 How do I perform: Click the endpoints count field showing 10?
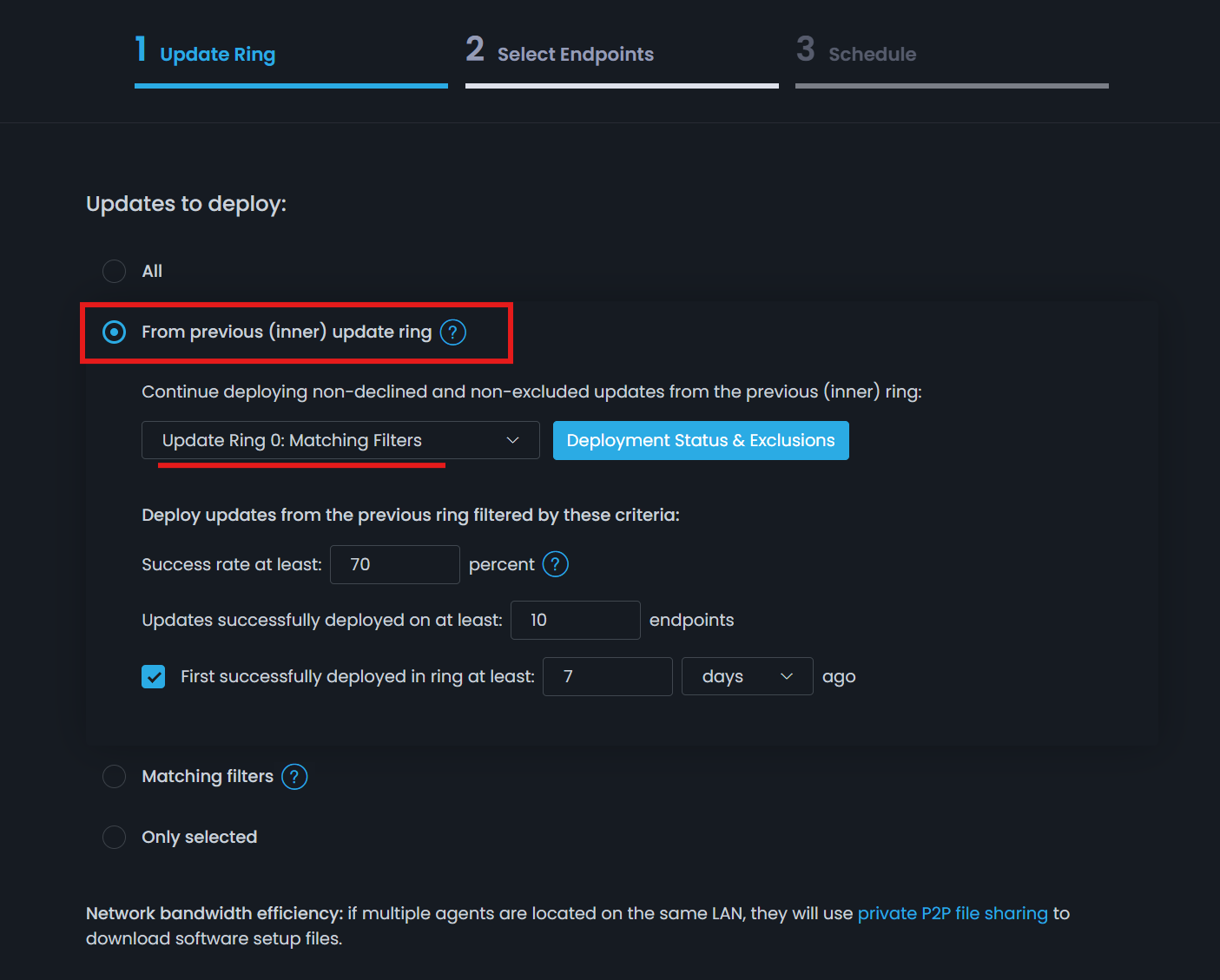pyautogui.click(x=575, y=620)
